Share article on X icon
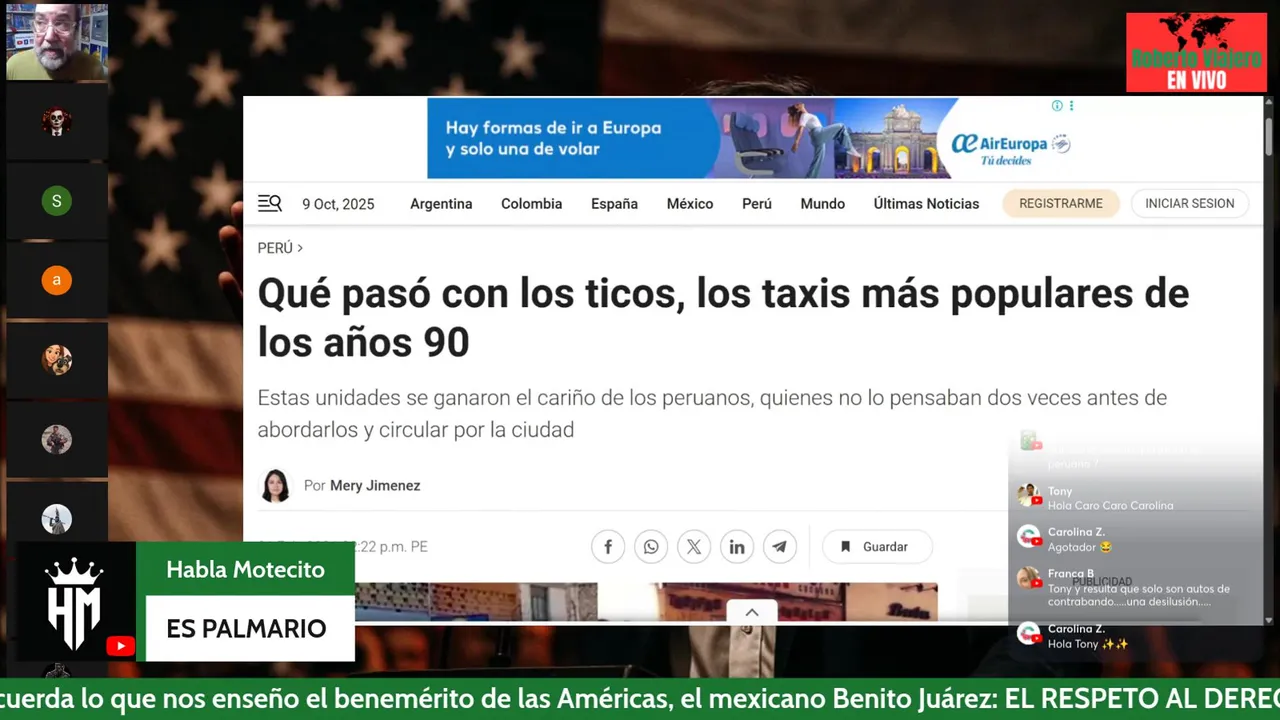 click(694, 547)
